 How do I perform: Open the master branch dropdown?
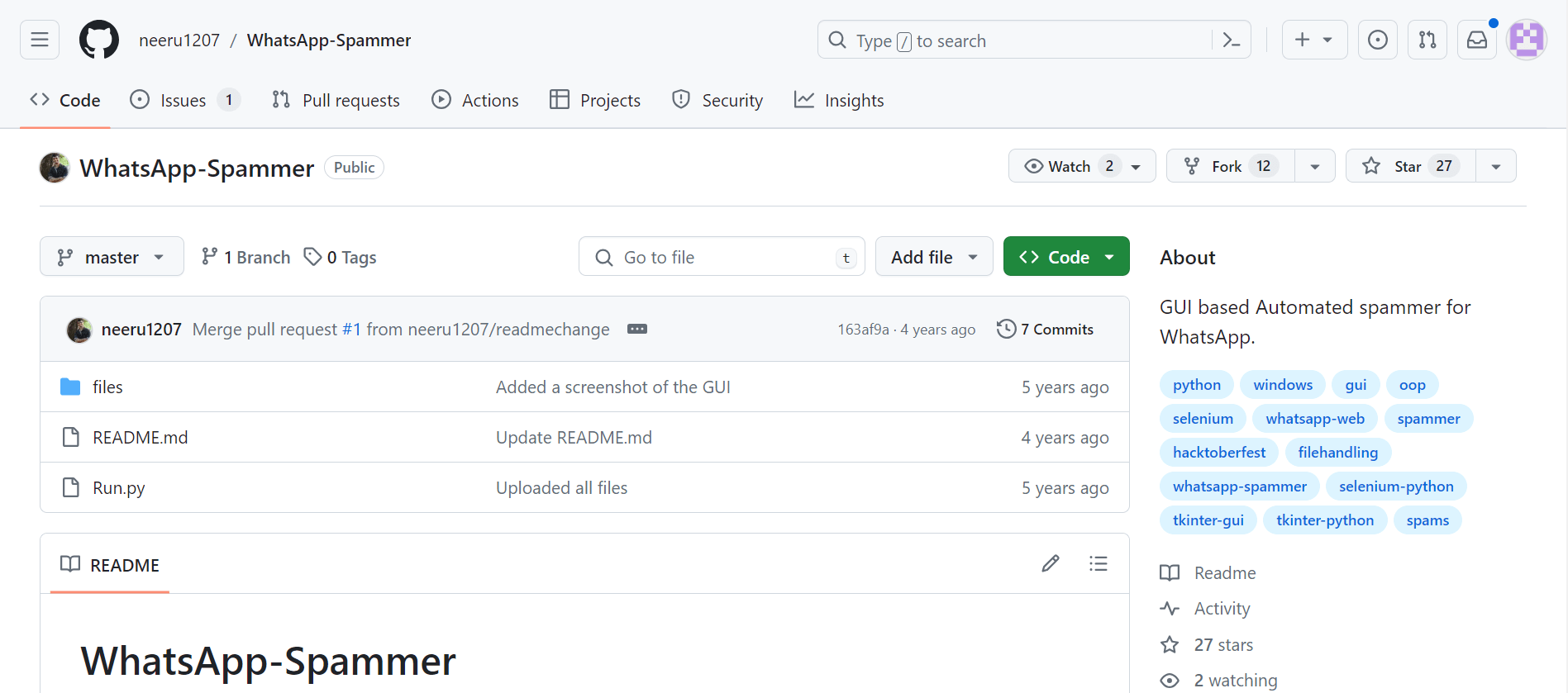[112, 257]
